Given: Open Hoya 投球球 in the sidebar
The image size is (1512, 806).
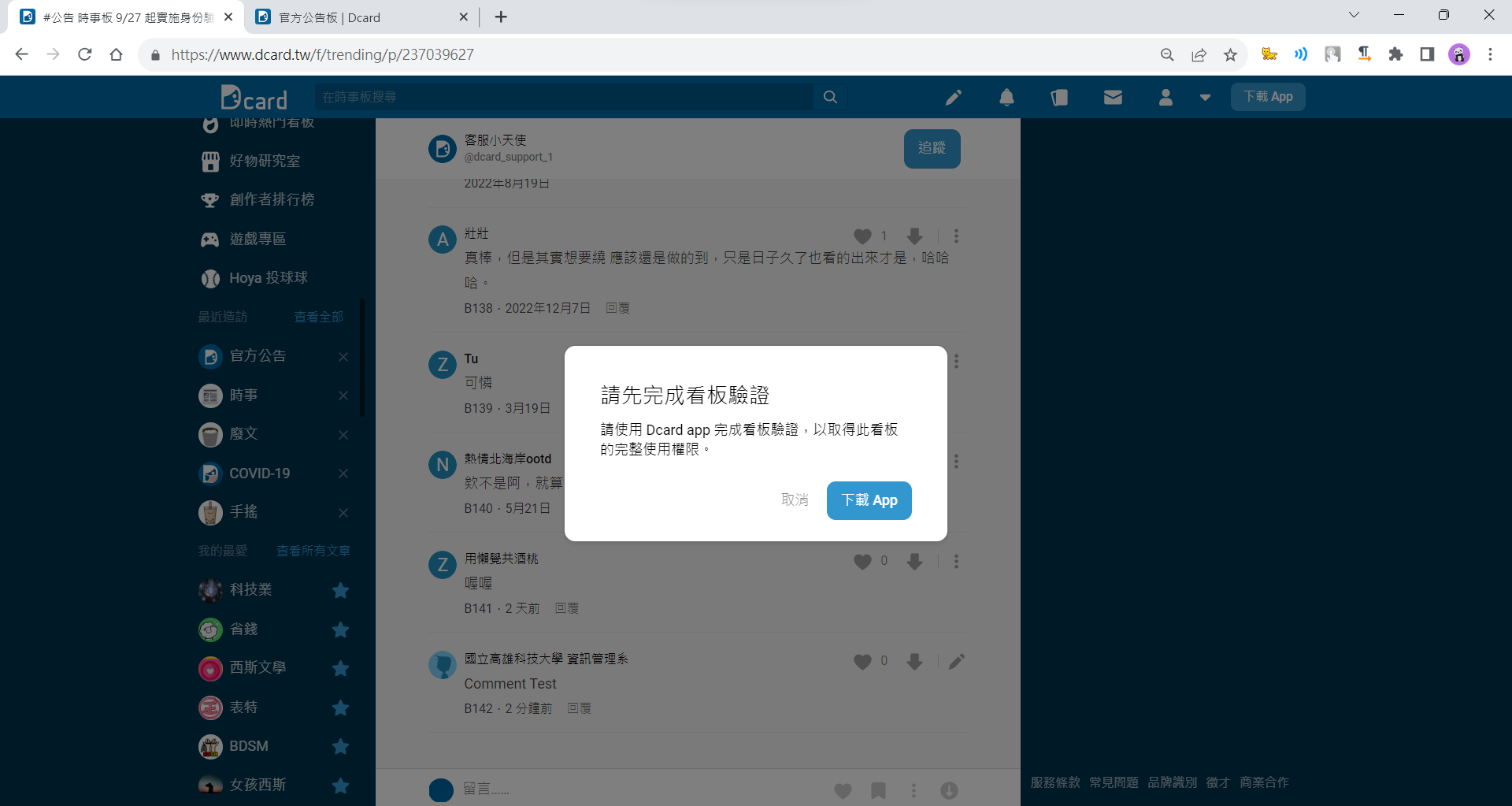Looking at the screenshot, I should point(268,277).
